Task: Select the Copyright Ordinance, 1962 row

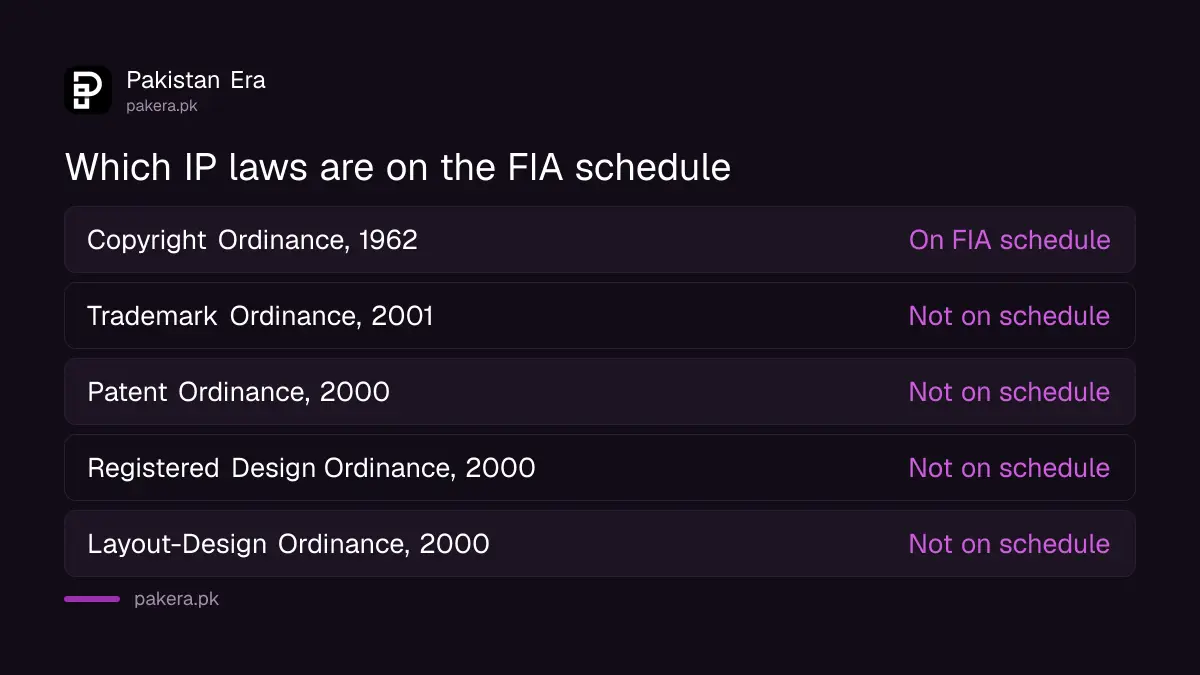Action: (x=600, y=240)
